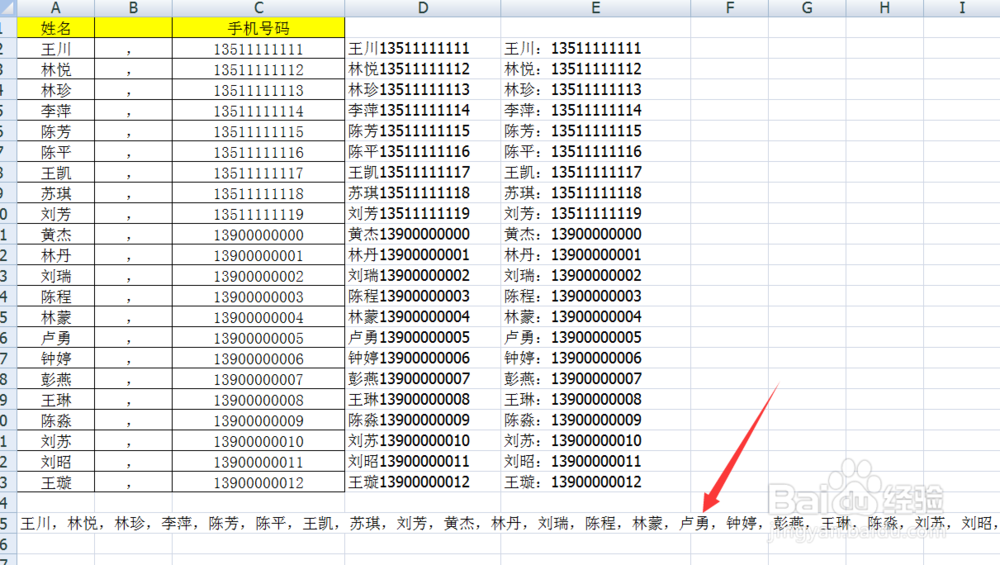1000x565 pixels.
Task: Select merged cell 陈芳13511111115 in column D
Action: point(423,131)
